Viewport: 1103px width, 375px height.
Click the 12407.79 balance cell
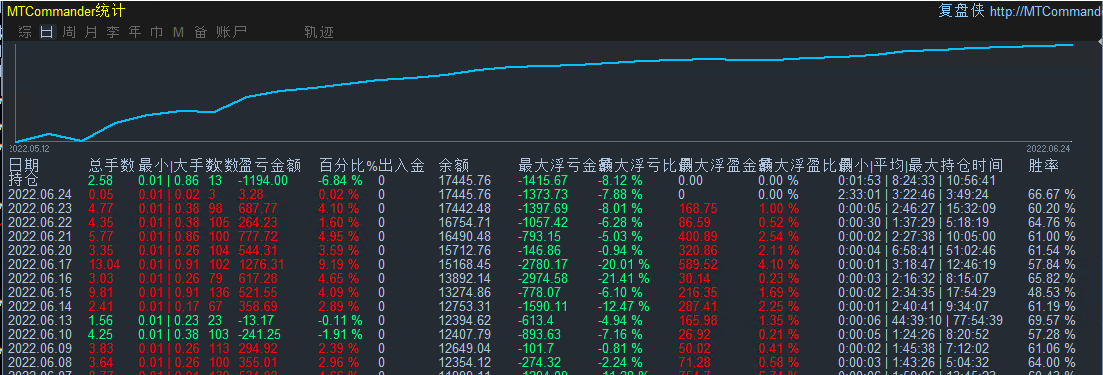click(x=464, y=334)
